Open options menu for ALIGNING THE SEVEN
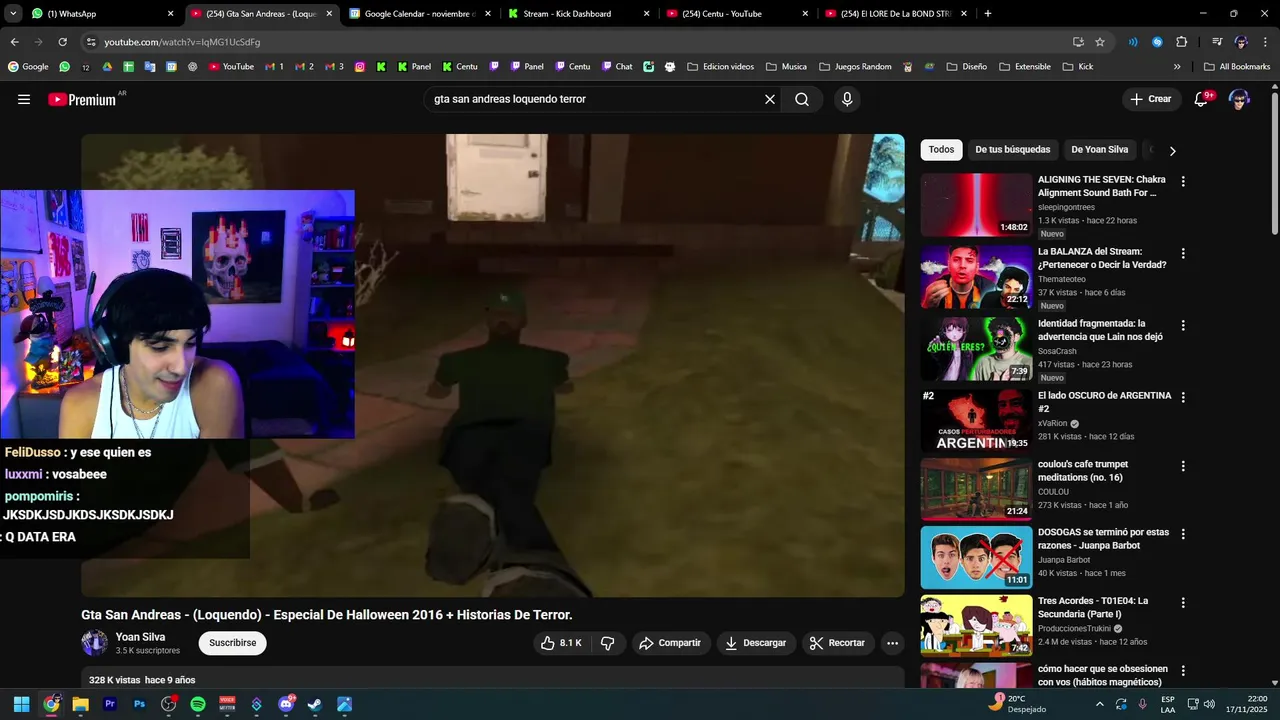 click(x=1183, y=182)
